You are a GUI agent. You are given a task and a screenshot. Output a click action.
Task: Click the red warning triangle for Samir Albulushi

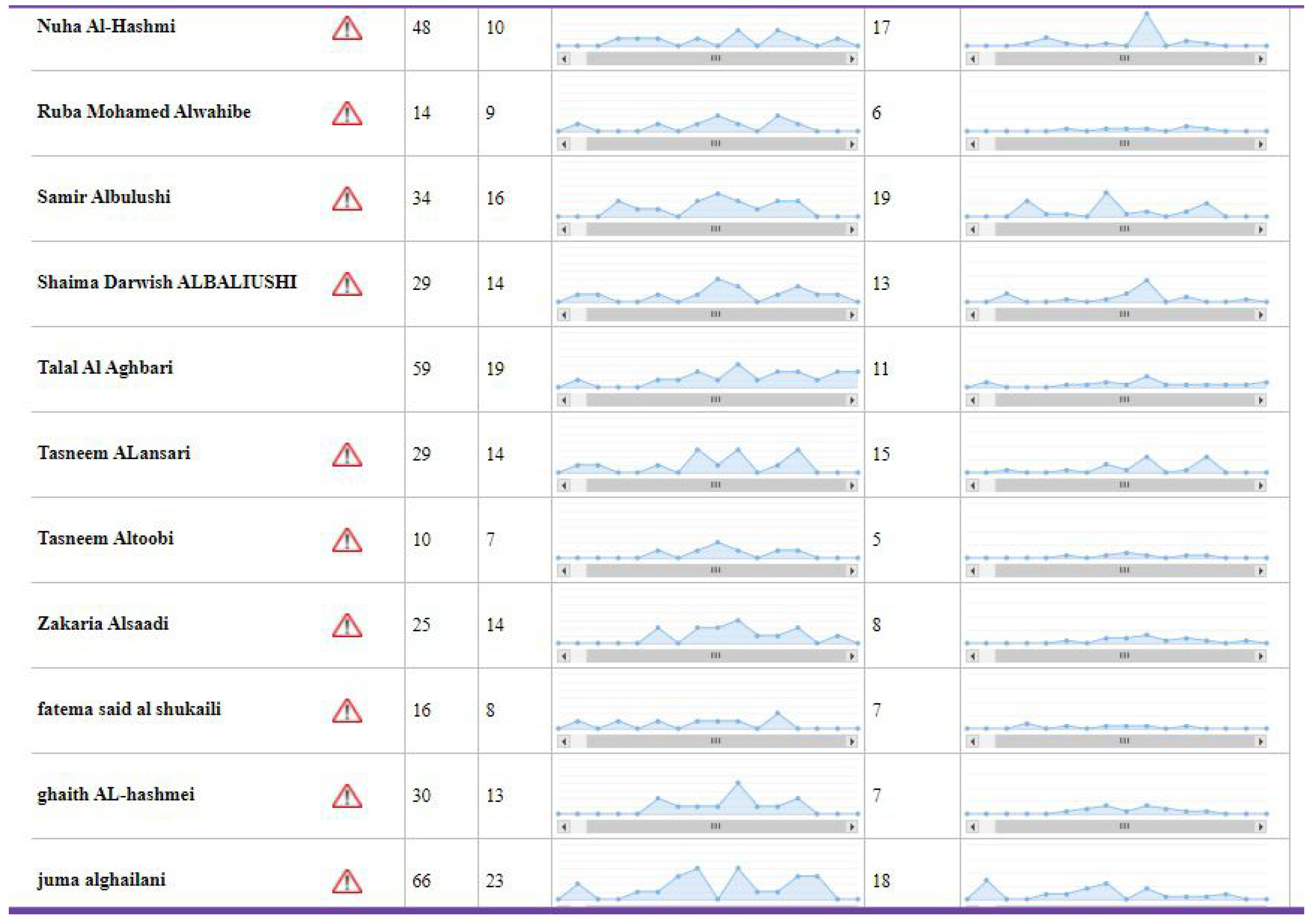[x=346, y=199]
